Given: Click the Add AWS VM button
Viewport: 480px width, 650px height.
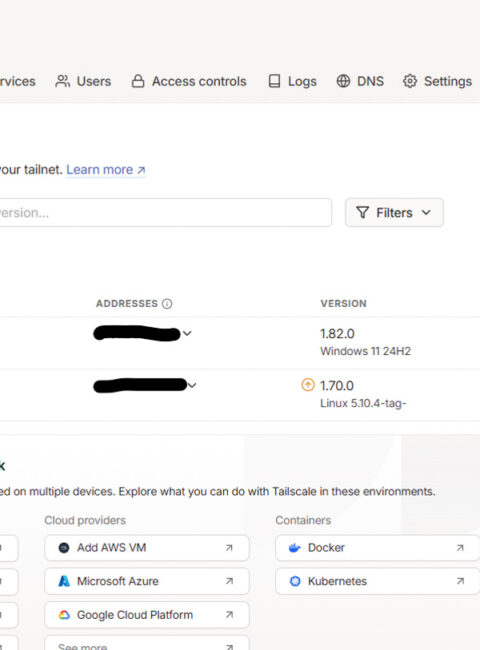Looking at the screenshot, I should pos(147,548).
